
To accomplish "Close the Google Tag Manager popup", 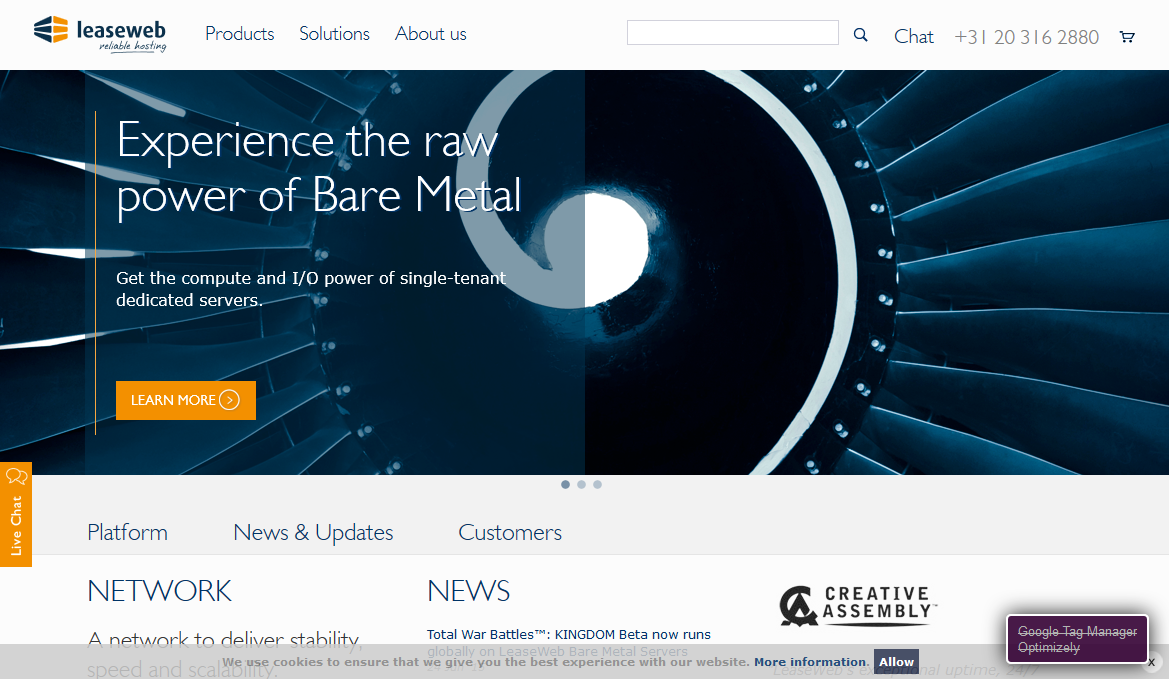I will click(1151, 662).
